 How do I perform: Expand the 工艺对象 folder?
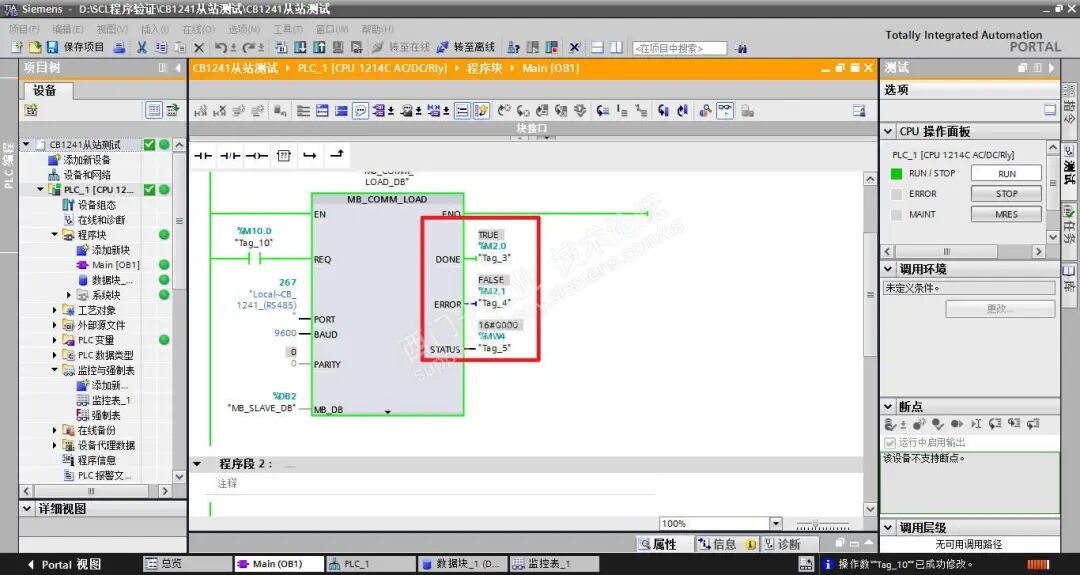point(55,310)
